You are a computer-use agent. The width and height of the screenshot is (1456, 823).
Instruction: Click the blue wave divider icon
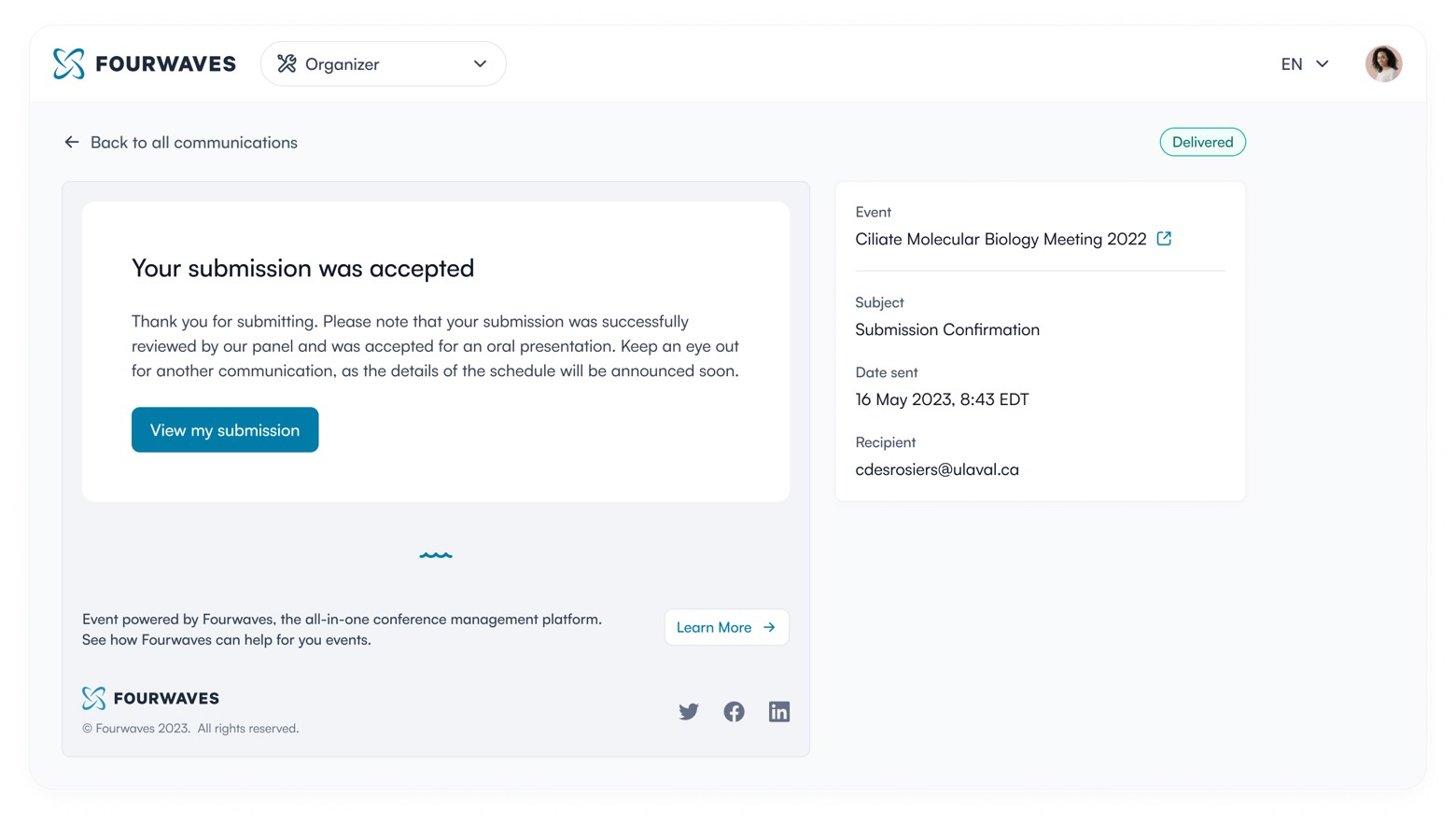click(436, 555)
